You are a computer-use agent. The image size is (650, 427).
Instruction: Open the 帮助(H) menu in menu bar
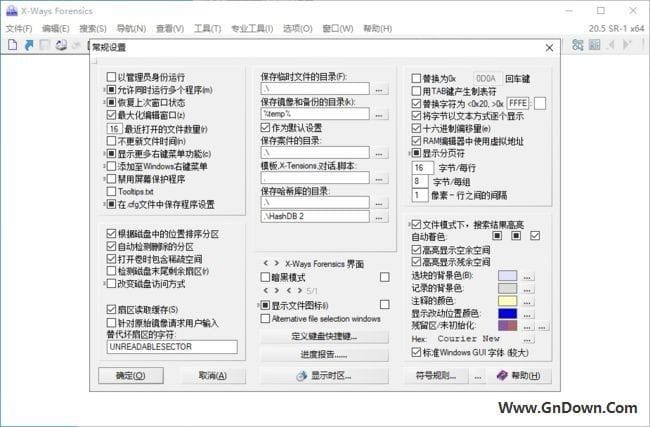pos(377,28)
